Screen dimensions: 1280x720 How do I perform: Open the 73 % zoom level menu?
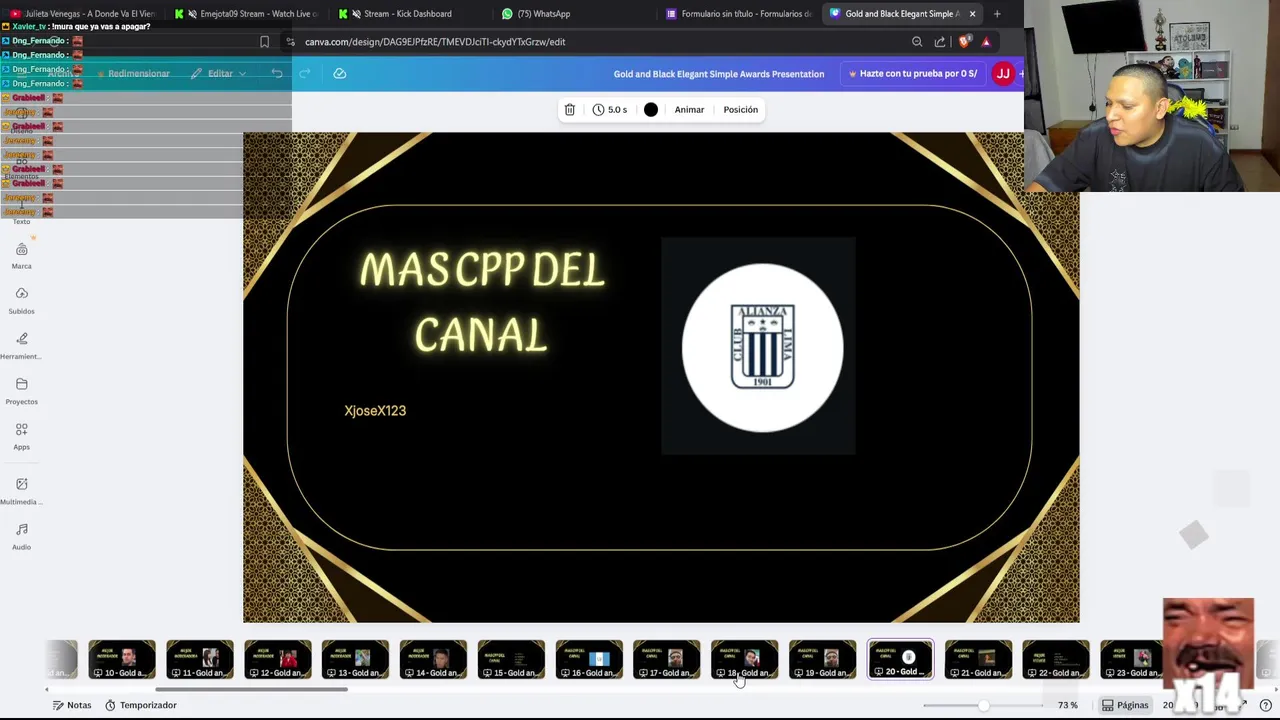1068,706
